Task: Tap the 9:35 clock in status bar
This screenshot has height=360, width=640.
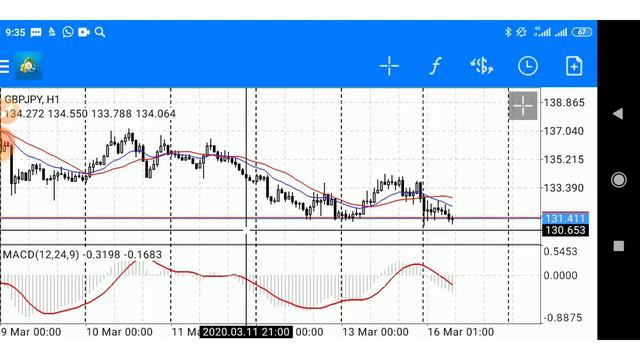Action: [15, 32]
